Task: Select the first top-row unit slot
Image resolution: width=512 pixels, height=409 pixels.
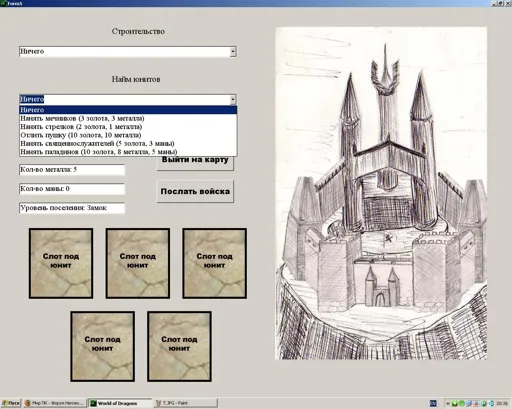Action: (x=61, y=263)
